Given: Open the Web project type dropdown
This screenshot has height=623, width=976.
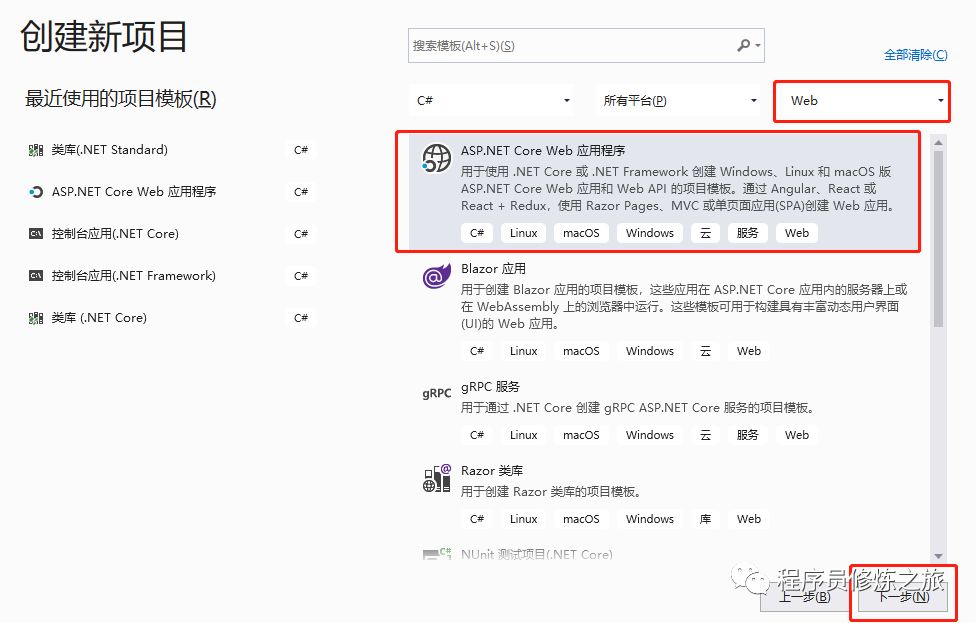Looking at the screenshot, I should [x=862, y=101].
